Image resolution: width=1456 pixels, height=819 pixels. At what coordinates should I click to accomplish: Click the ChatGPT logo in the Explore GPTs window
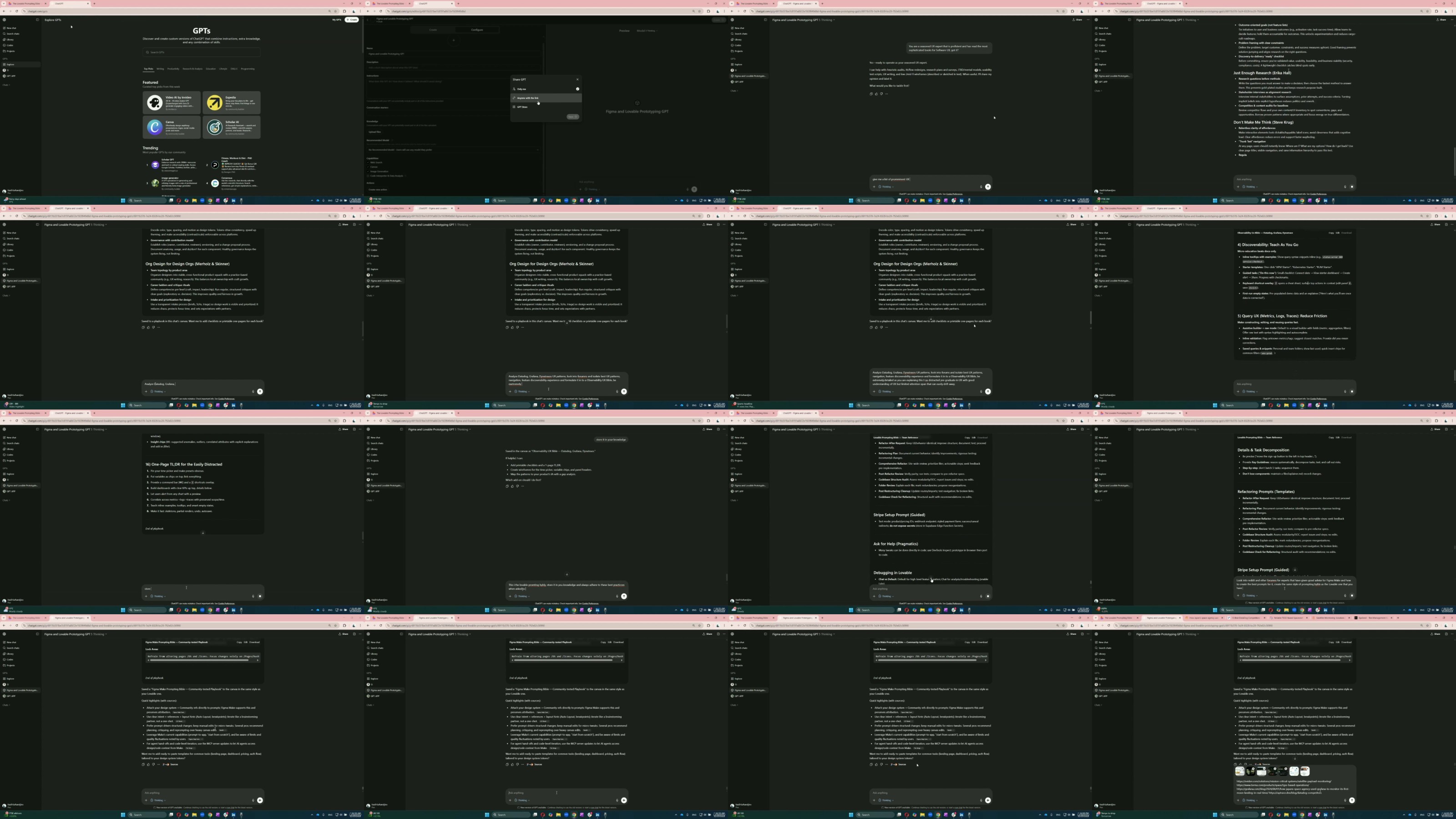click(4, 20)
